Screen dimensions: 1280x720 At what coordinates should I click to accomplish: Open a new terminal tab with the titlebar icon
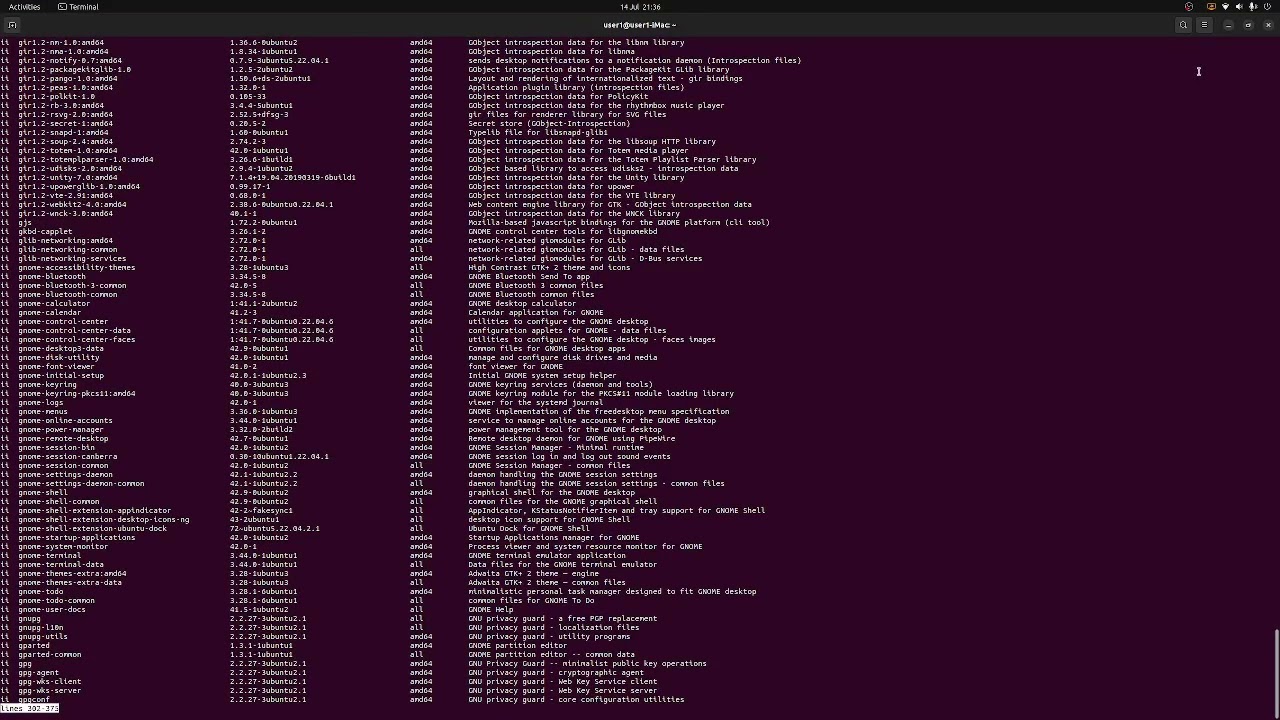click(x=12, y=25)
